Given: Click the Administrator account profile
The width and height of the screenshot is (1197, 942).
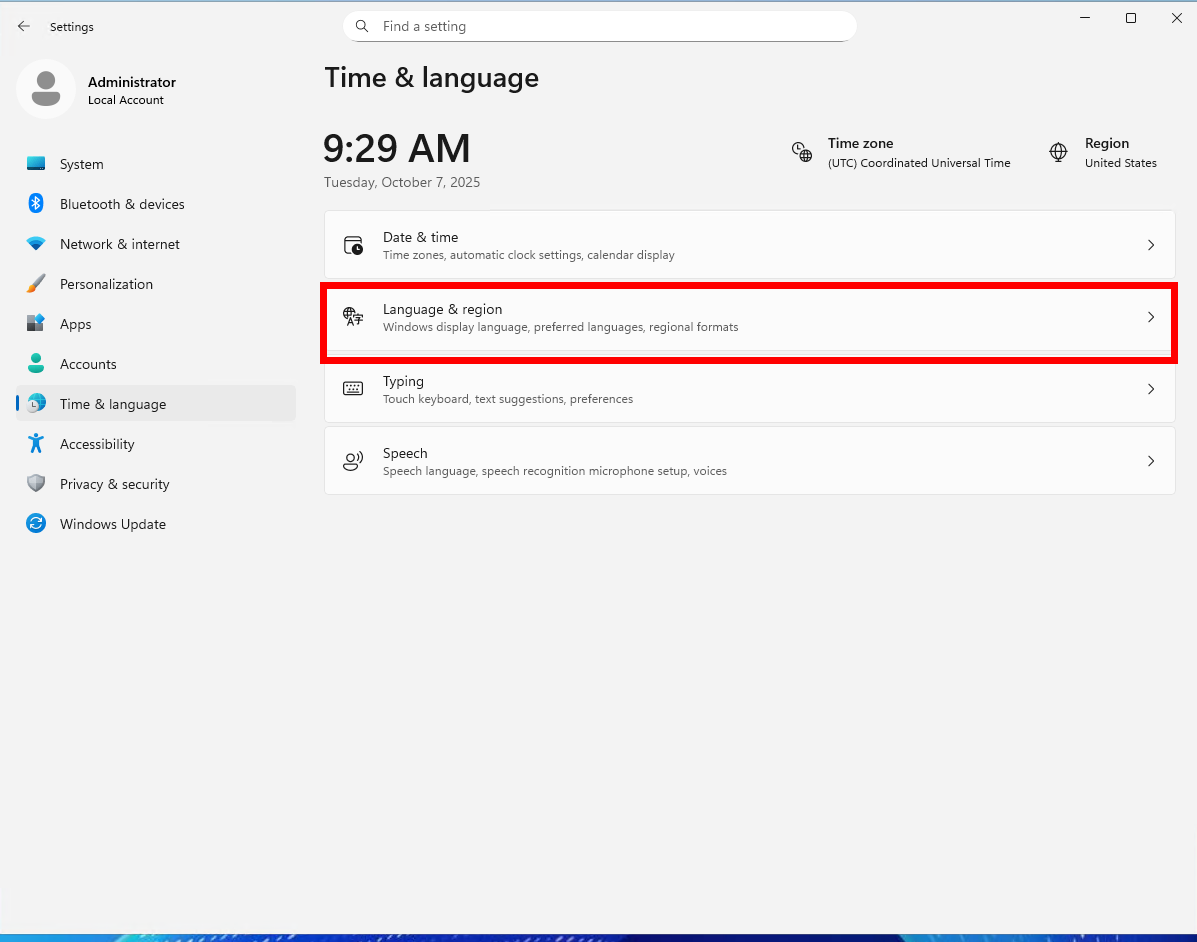Looking at the screenshot, I should click(100, 90).
